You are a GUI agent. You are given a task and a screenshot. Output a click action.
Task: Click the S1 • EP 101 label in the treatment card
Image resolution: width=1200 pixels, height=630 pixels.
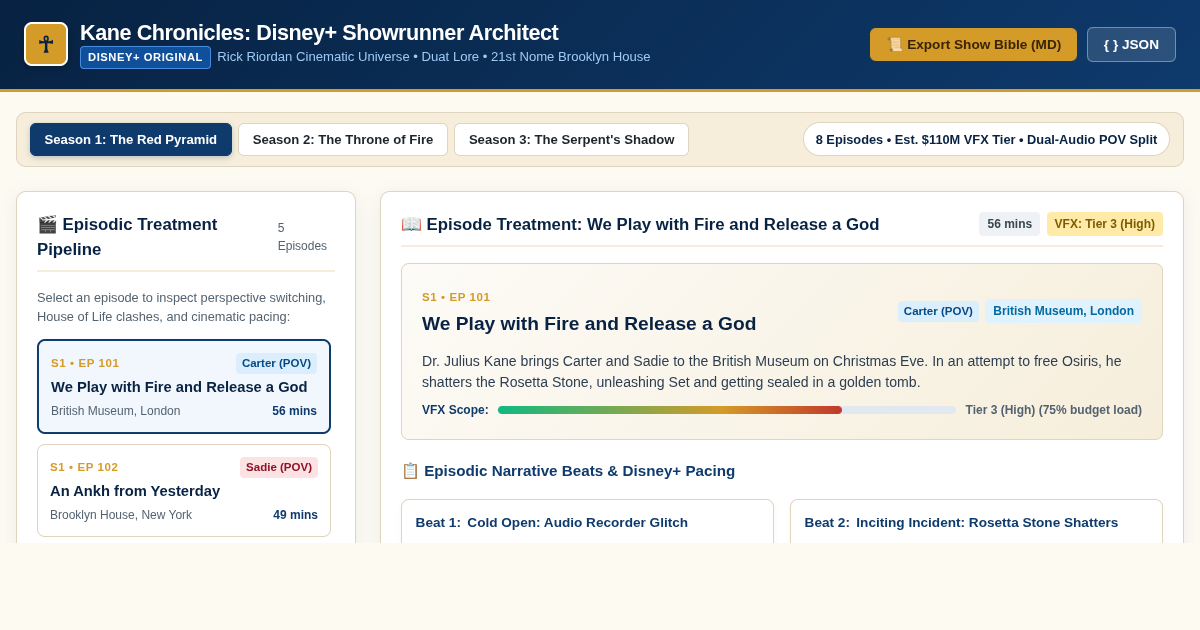click(456, 297)
